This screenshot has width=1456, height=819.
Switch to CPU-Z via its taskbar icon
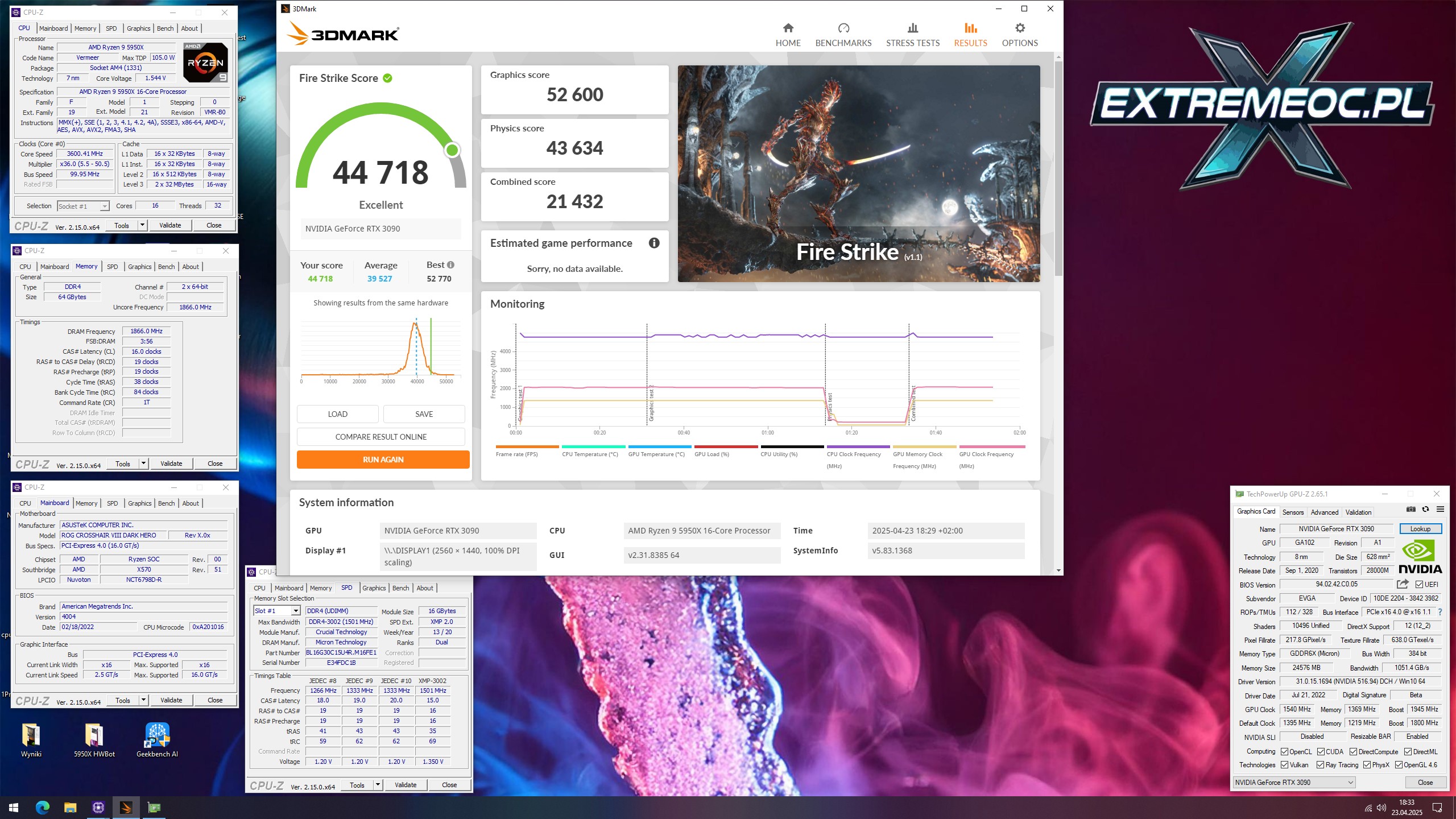(x=98, y=807)
